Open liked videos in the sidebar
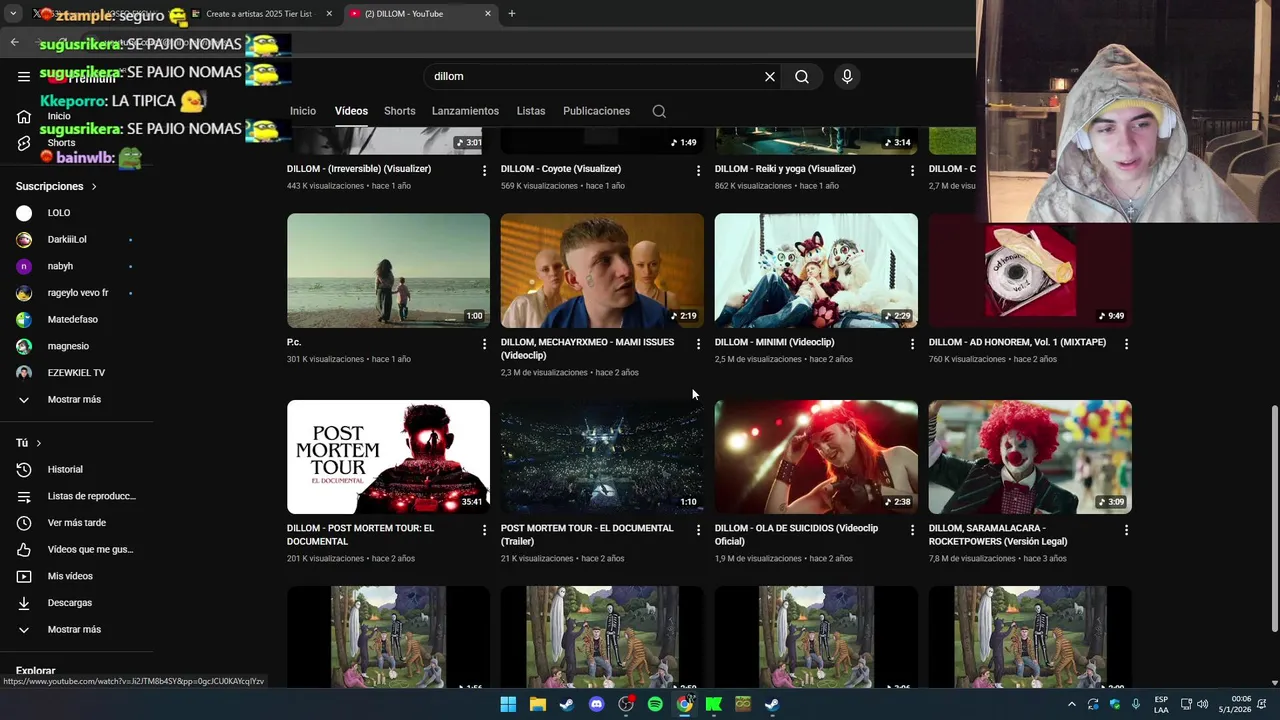The height and width of the screenshot is (720, 1280). click(x=76, y=550)
